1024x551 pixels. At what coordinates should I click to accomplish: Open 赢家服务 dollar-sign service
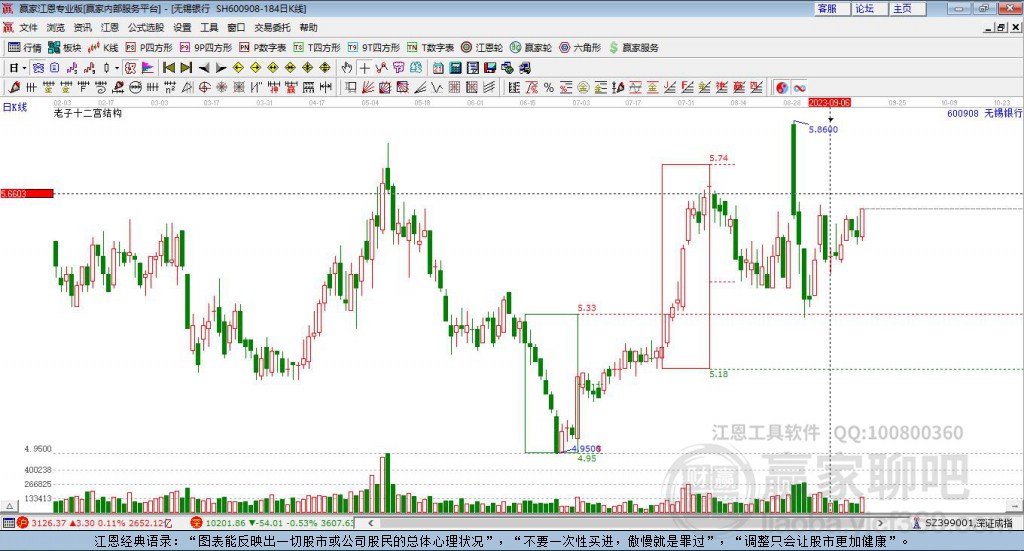(634, 48)
